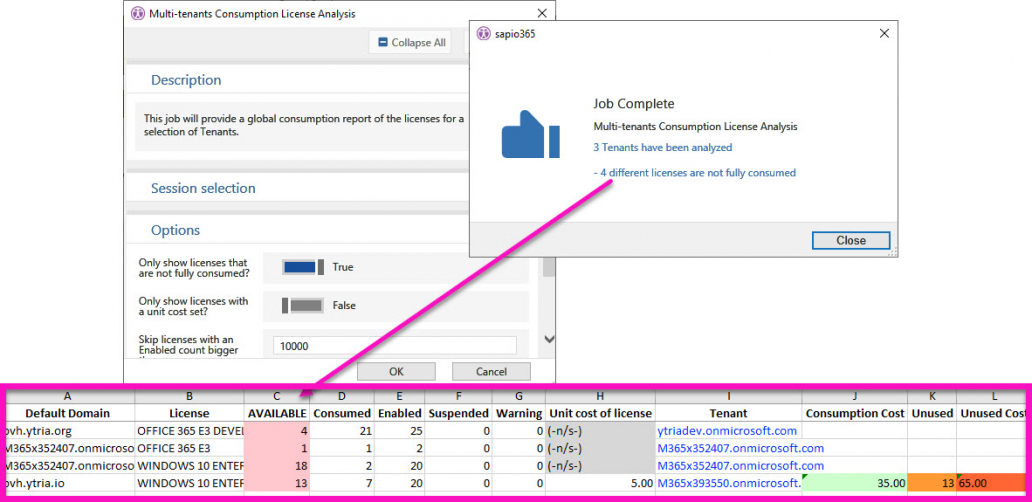This screenshot has height=502, width=1032.
Task: Click the Consumed cell showing 21
Action: [342, 431]
